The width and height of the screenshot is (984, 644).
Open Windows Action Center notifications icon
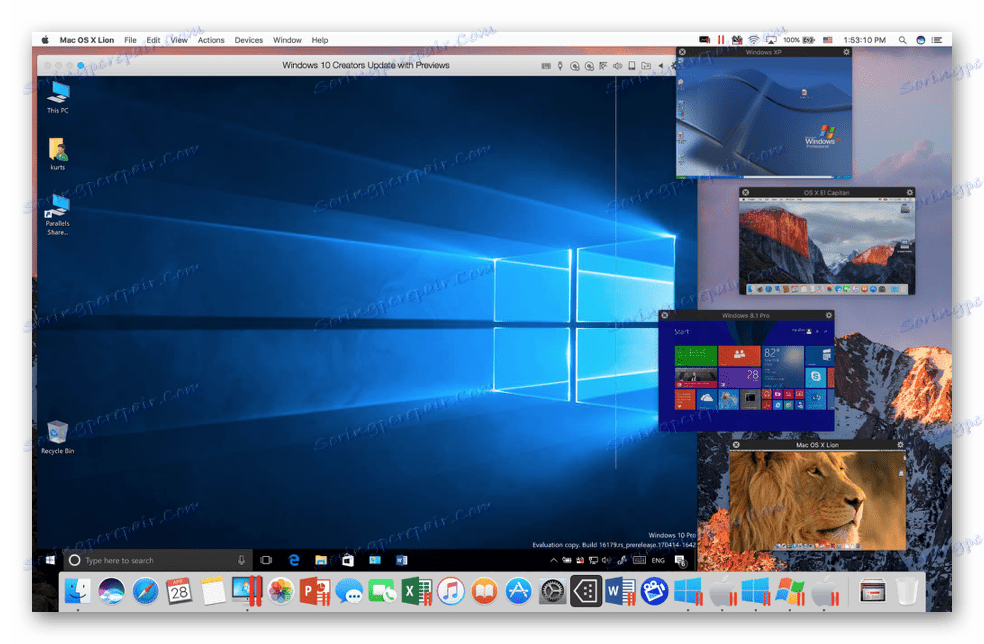[x=680, y=561]
